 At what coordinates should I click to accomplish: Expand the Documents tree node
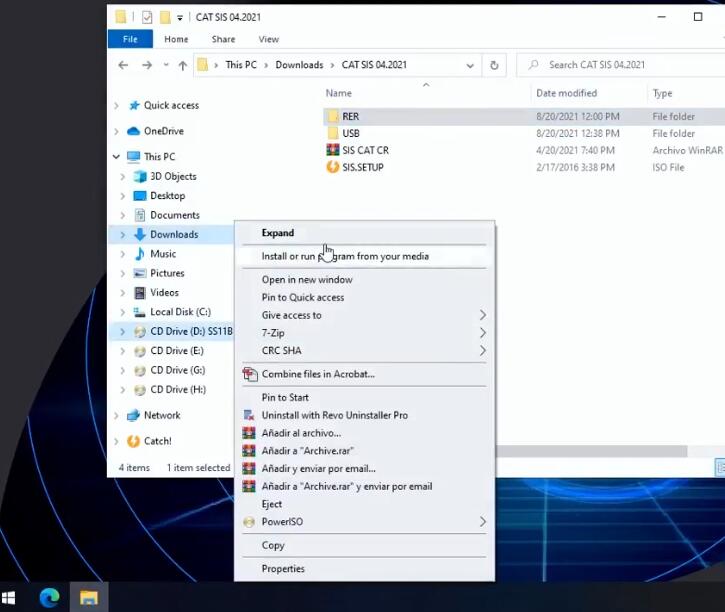coord(123,215)
